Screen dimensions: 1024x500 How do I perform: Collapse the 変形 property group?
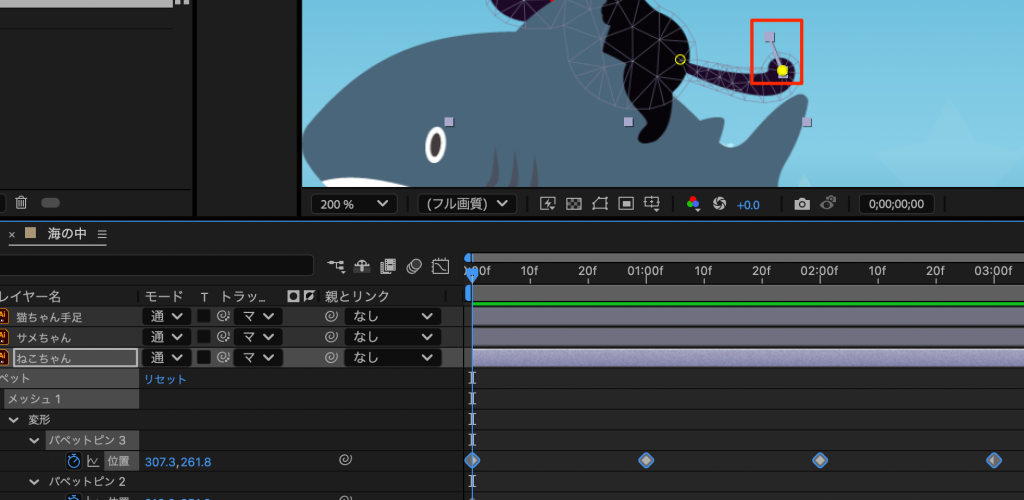[14, 420]
